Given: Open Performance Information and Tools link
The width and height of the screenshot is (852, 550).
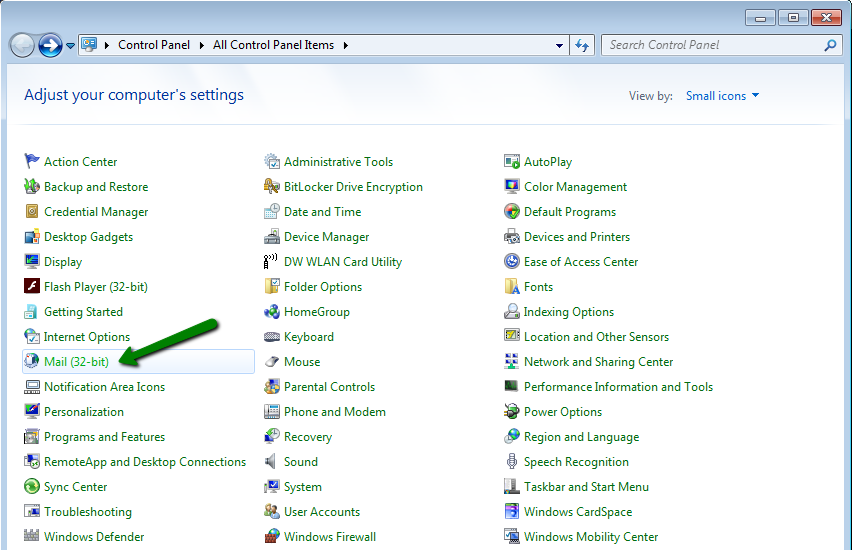Looking at the screenshot, I should pos(618,386).
